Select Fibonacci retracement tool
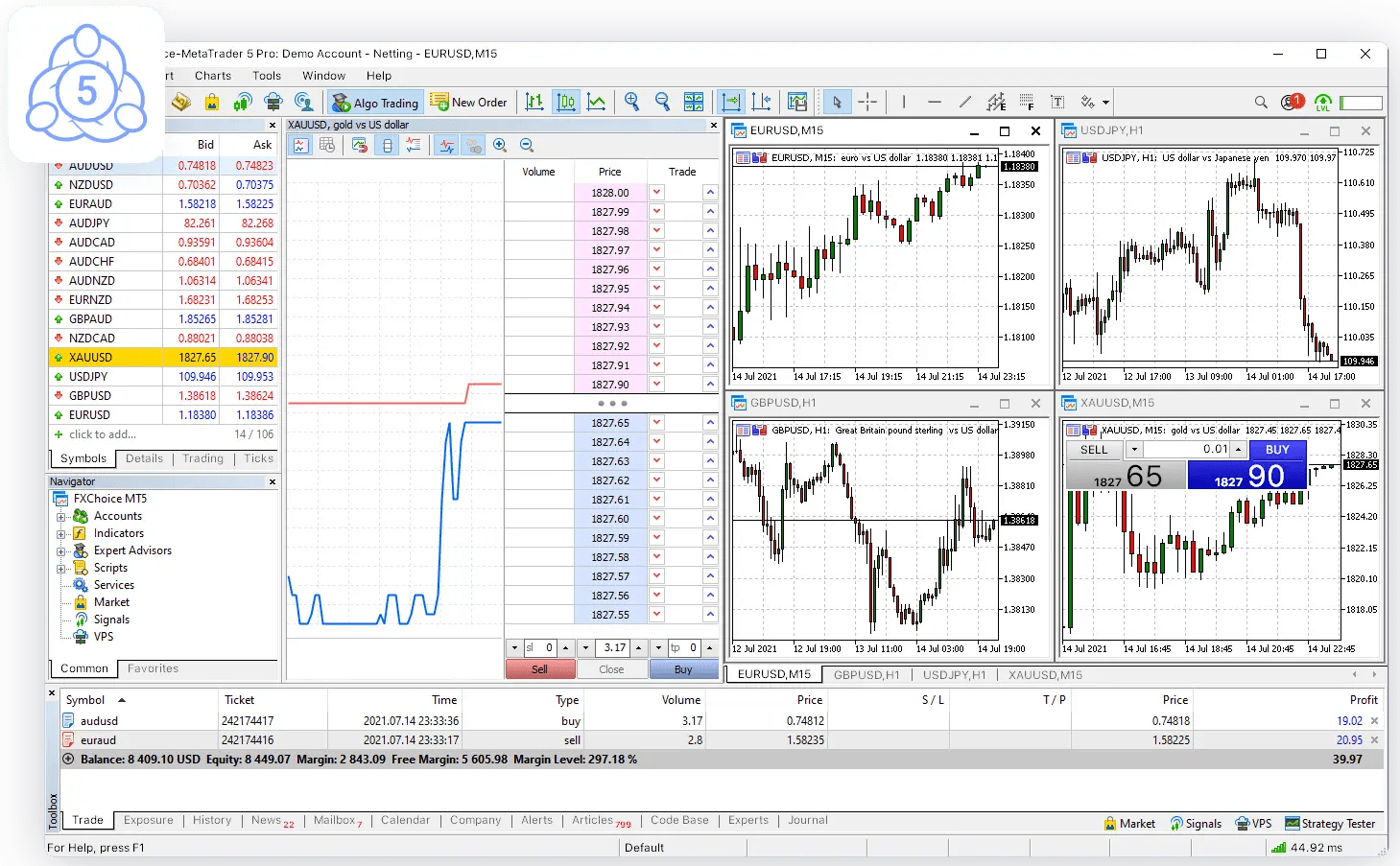 pos(1027,102)
